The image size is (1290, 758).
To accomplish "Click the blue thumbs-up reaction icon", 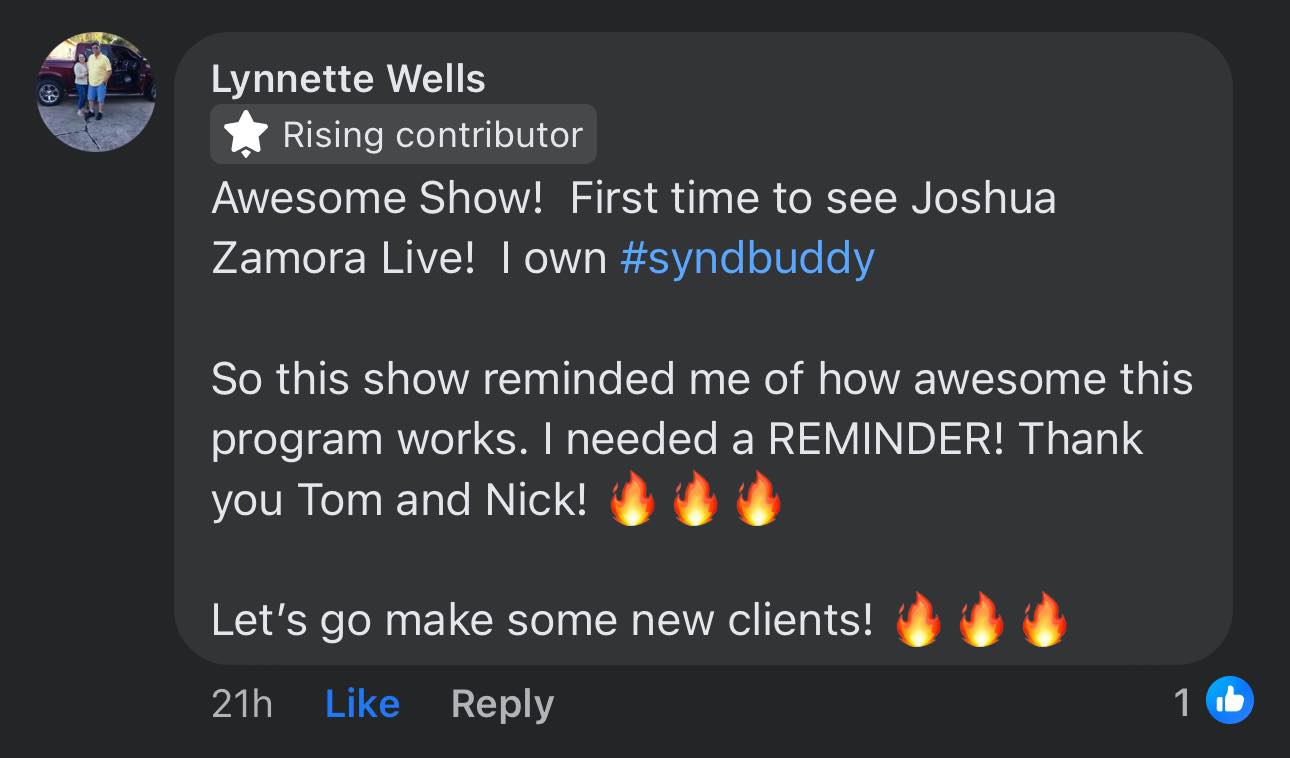I will (x=1229, y=701).
